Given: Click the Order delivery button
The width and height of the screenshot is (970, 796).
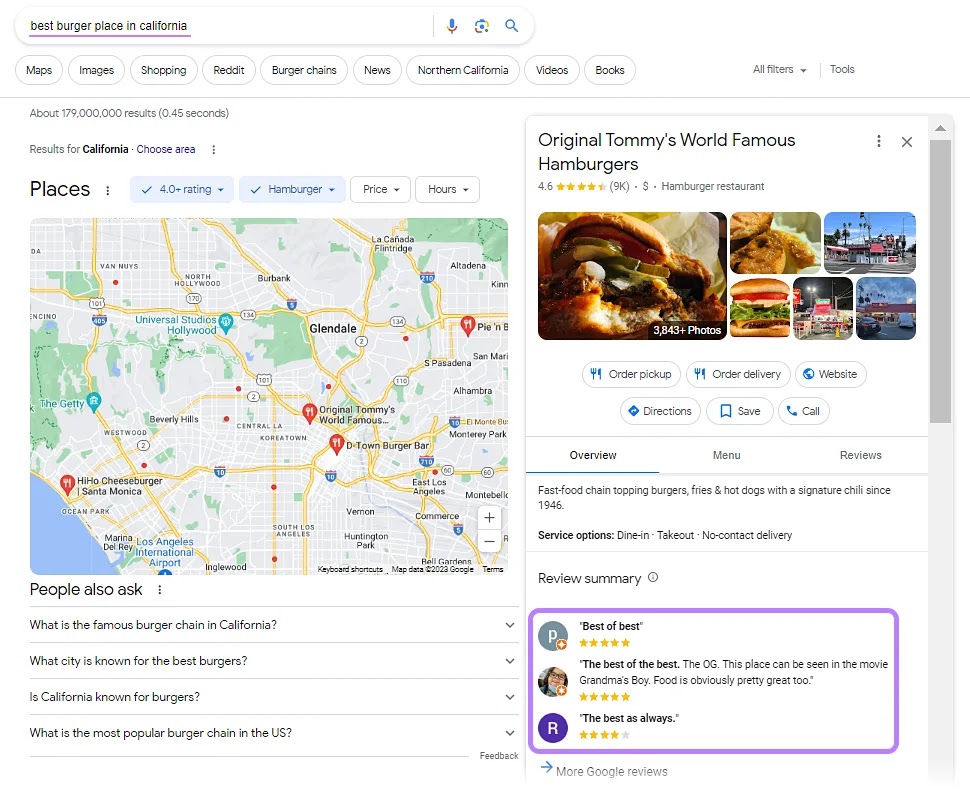Looking at the screenshot, I should tap(738, 375).
